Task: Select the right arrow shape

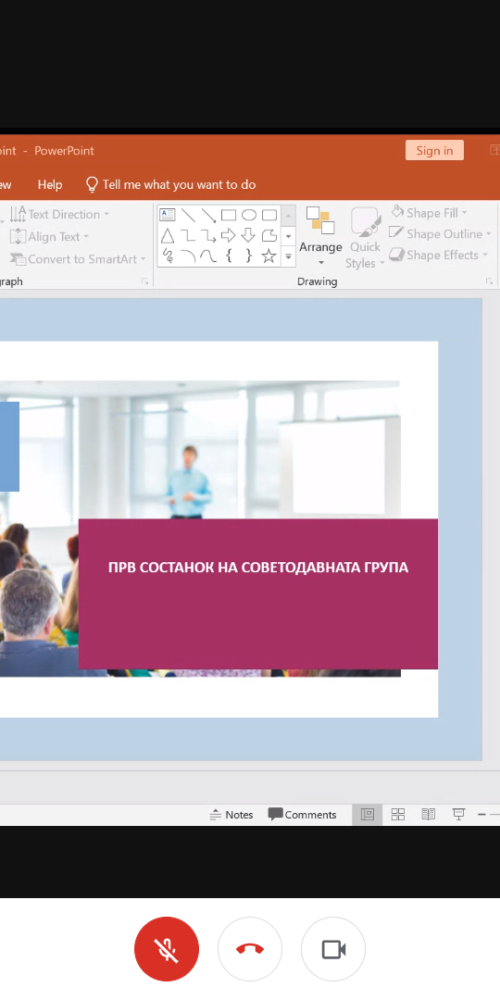Action: coord(228,235)
